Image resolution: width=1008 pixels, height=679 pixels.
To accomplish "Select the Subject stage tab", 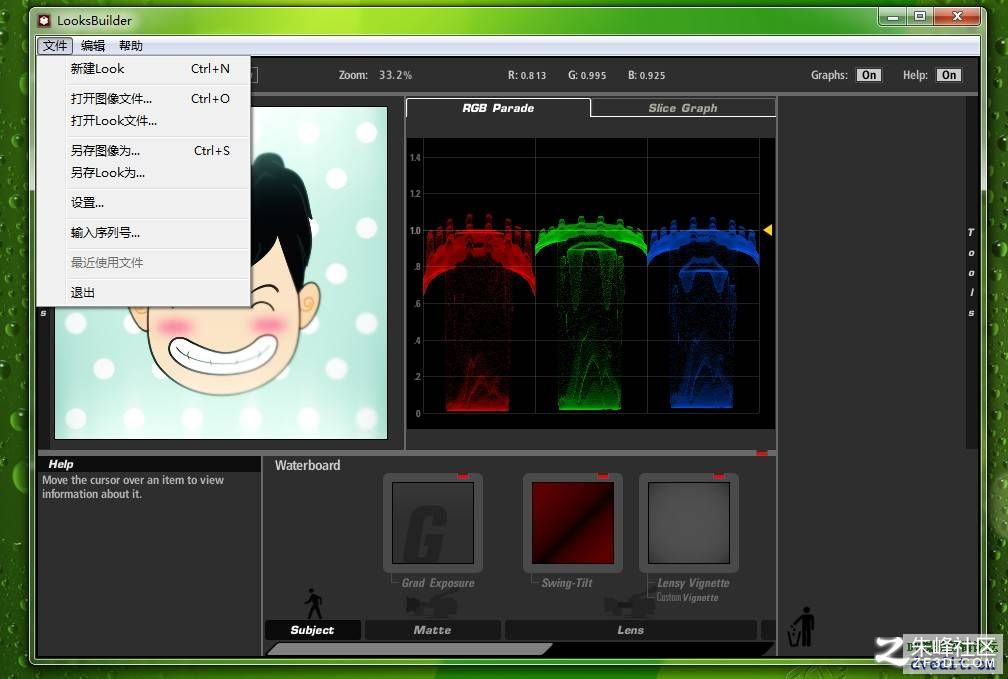I will [312, 630].
